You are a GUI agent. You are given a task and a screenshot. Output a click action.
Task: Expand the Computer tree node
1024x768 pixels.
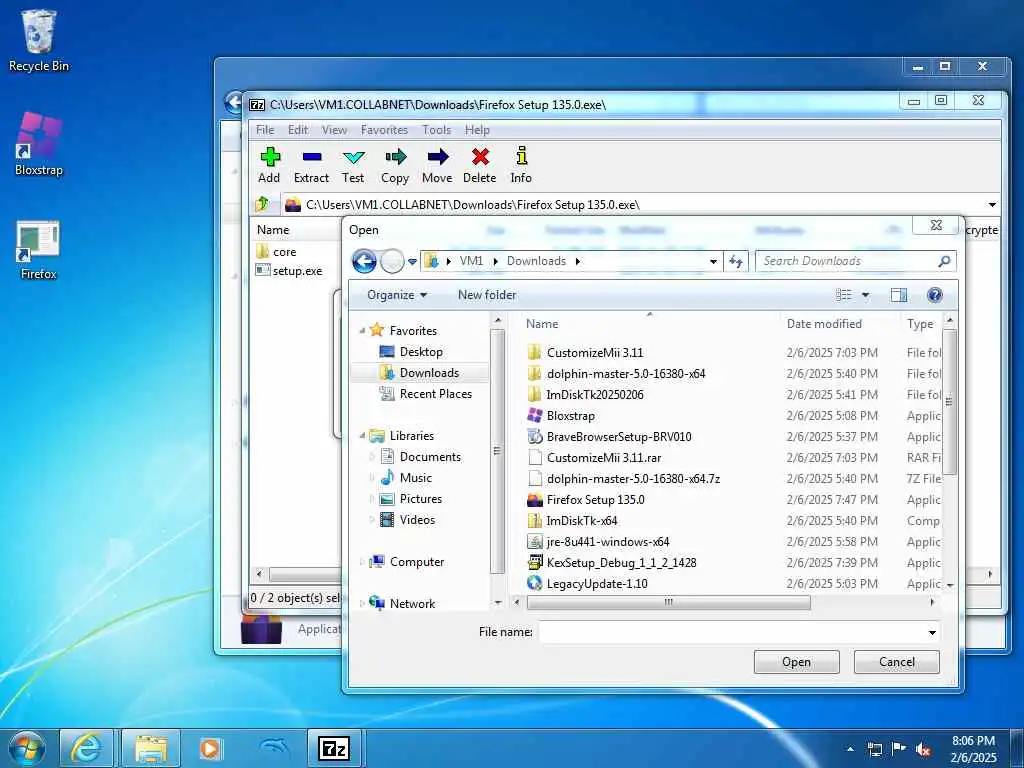(362, 562)
